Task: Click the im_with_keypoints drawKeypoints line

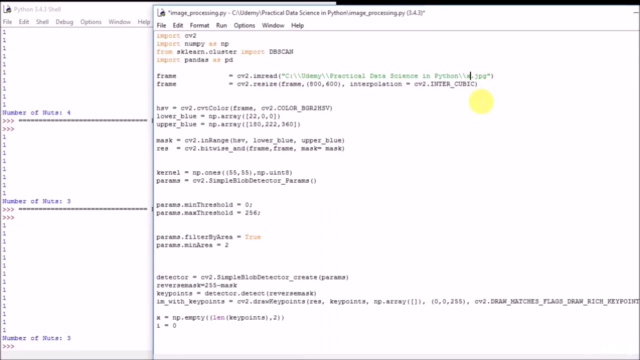Action: pyautogui.click(x=398, y=302)
